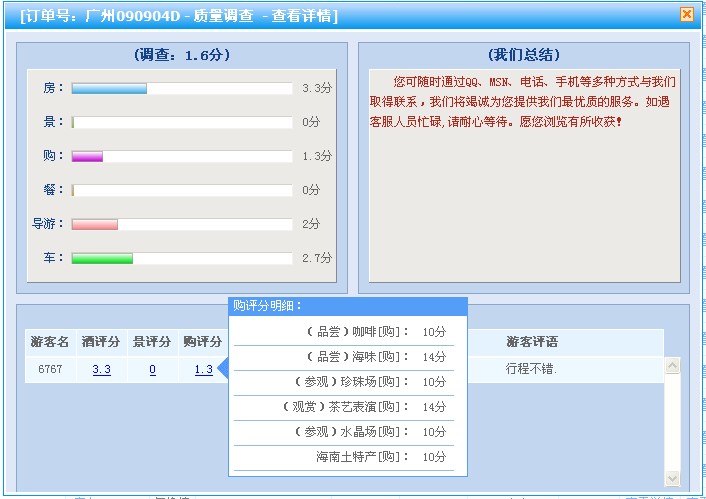Click the 游客名 column header

coord(50,342)
